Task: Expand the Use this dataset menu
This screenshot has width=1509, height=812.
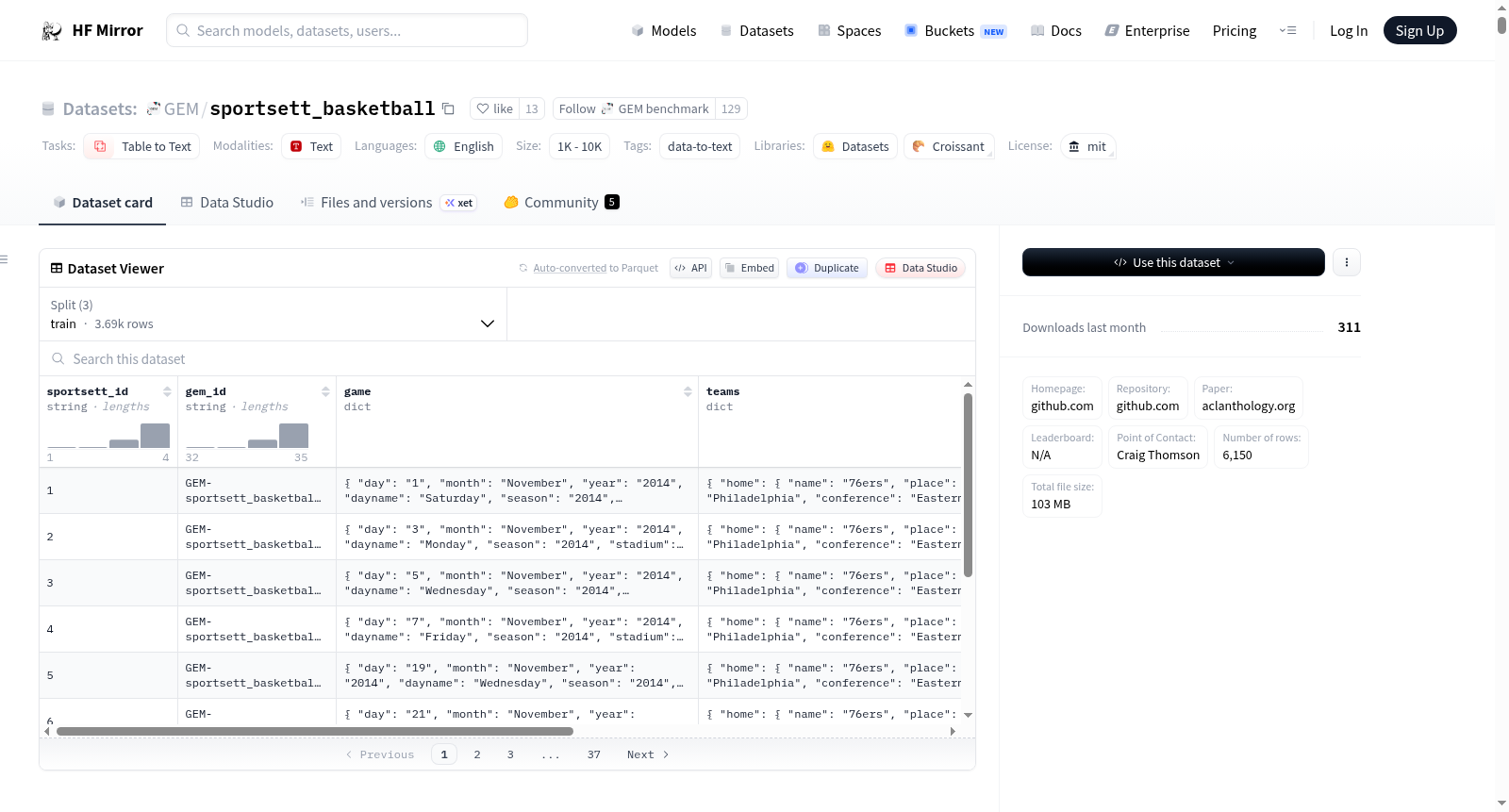Action: (1173, 262)
